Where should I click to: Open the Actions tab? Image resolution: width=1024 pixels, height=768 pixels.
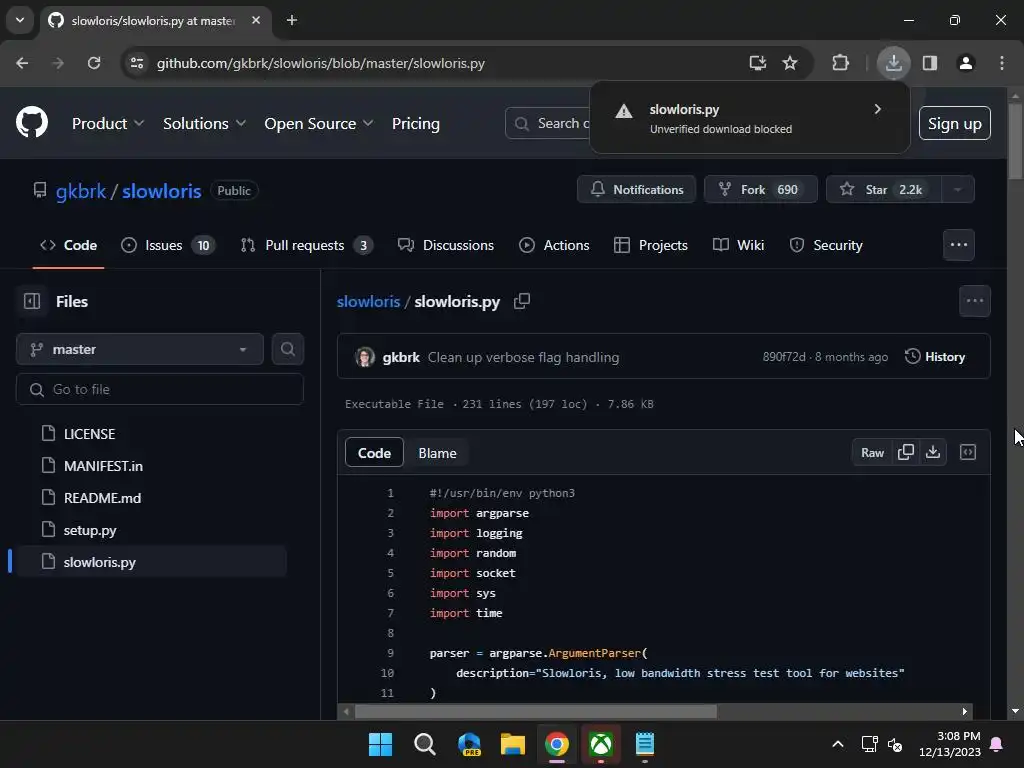[x=554, y=245]
